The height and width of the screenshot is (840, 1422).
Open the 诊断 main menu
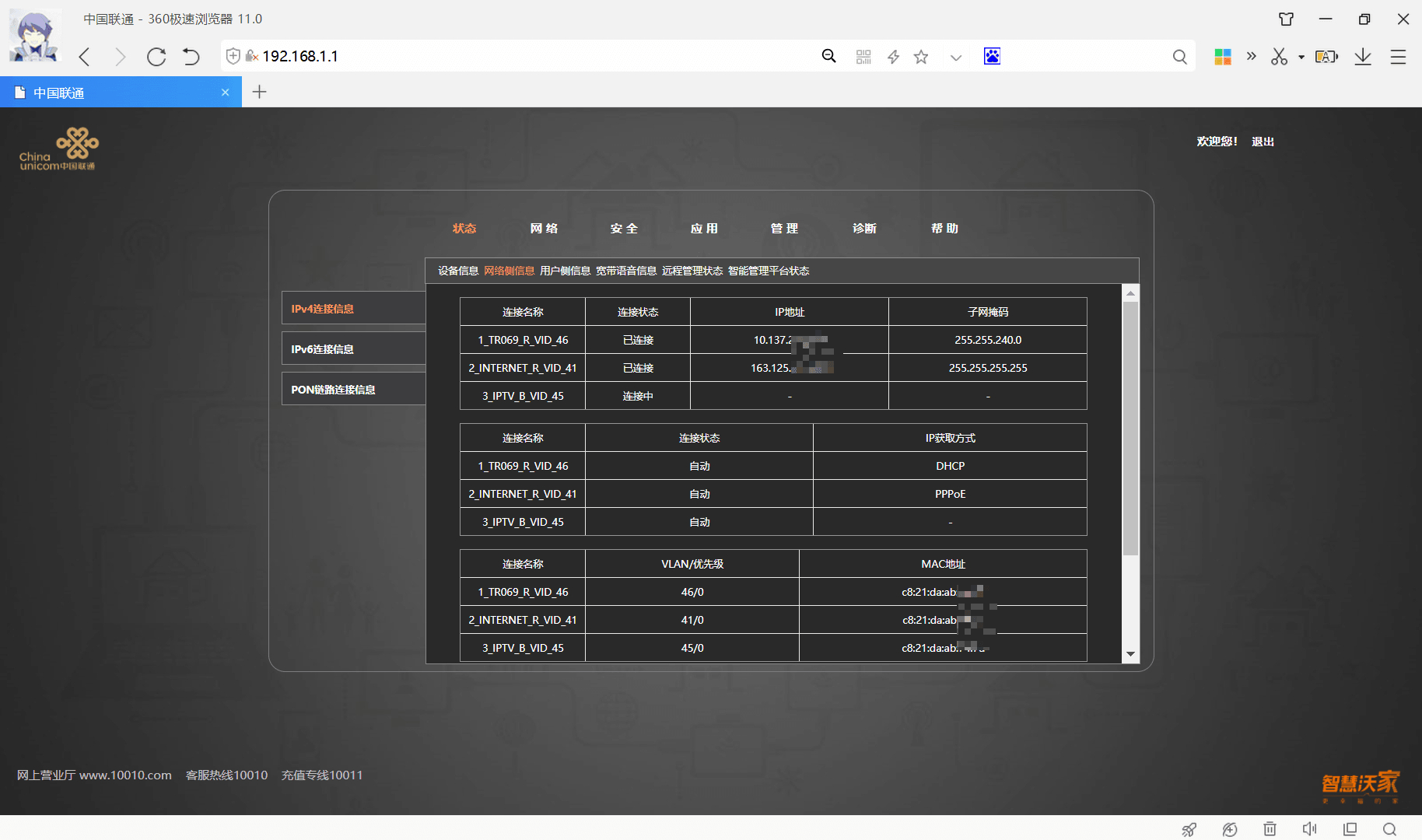864,228
